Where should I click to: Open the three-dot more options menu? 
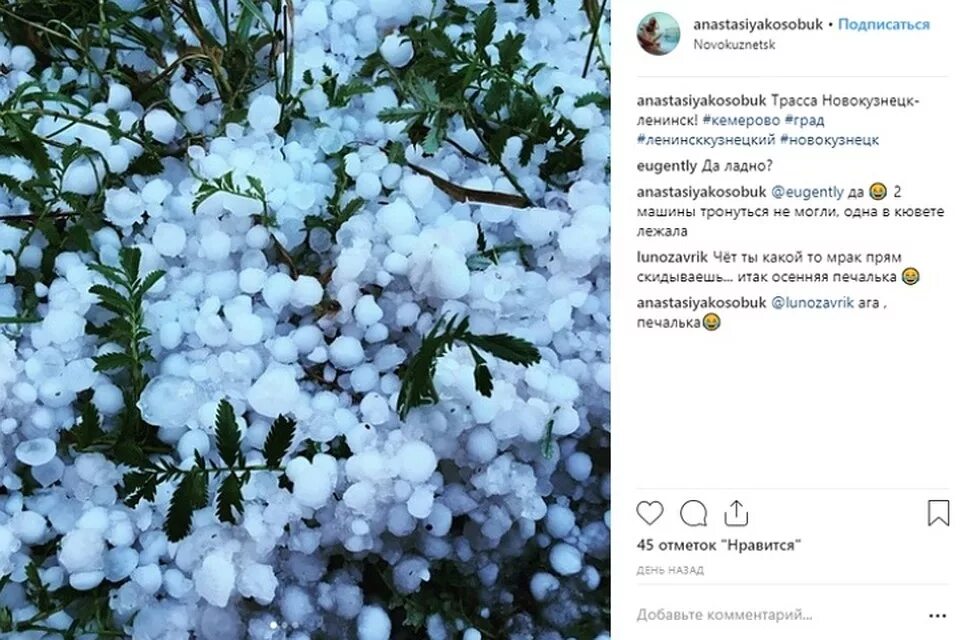pos(937,616)
